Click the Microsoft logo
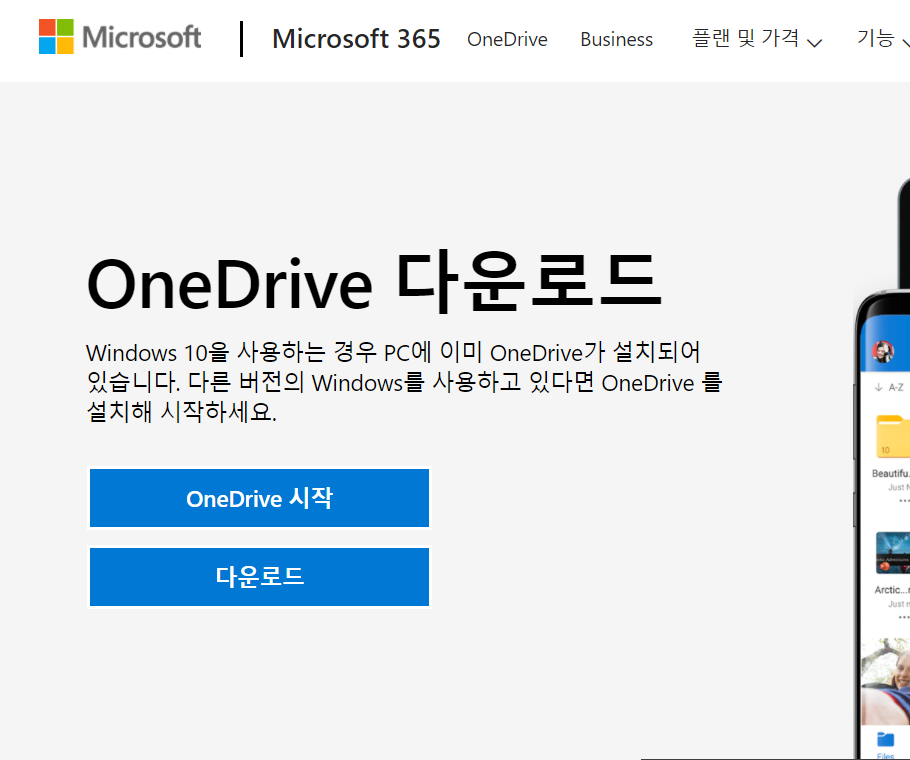This screenshot has width=910, height=760. pyautogui.click(x=119, y=38)
